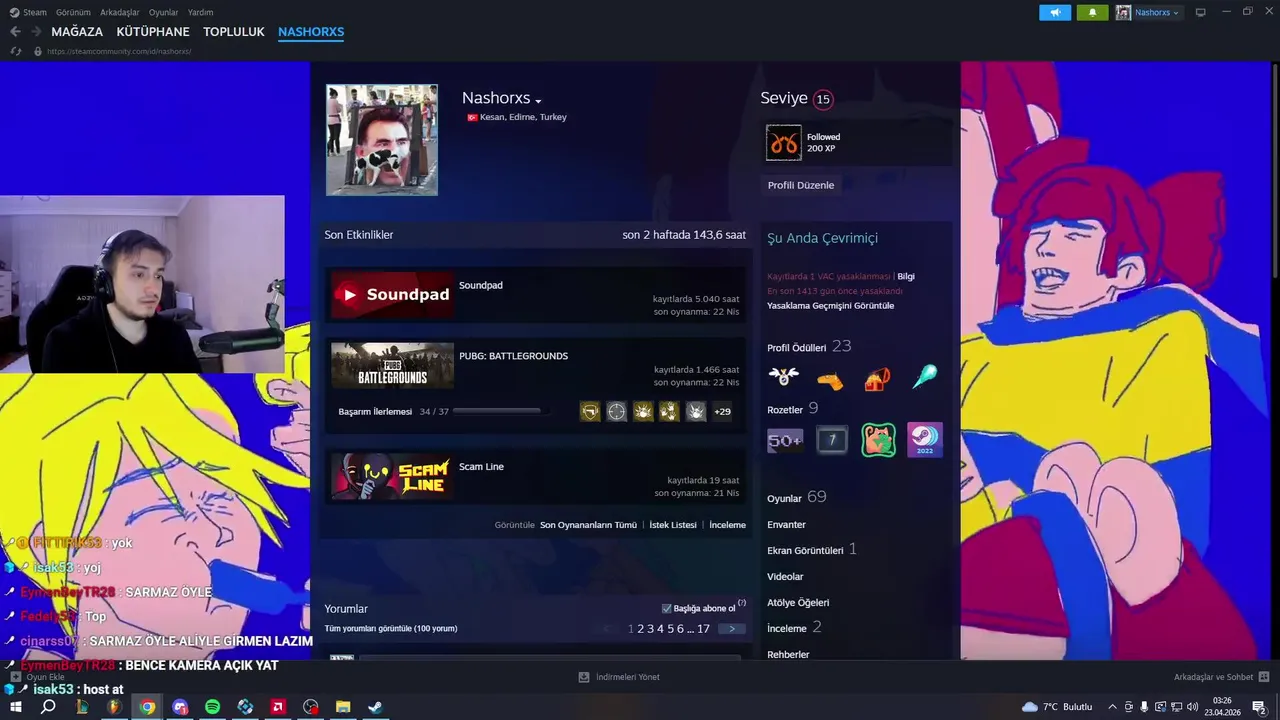Click the Steam page vertical scrollbar
The width and height of the screenshot is (1280, 720).
click(x=1274, y=170)
